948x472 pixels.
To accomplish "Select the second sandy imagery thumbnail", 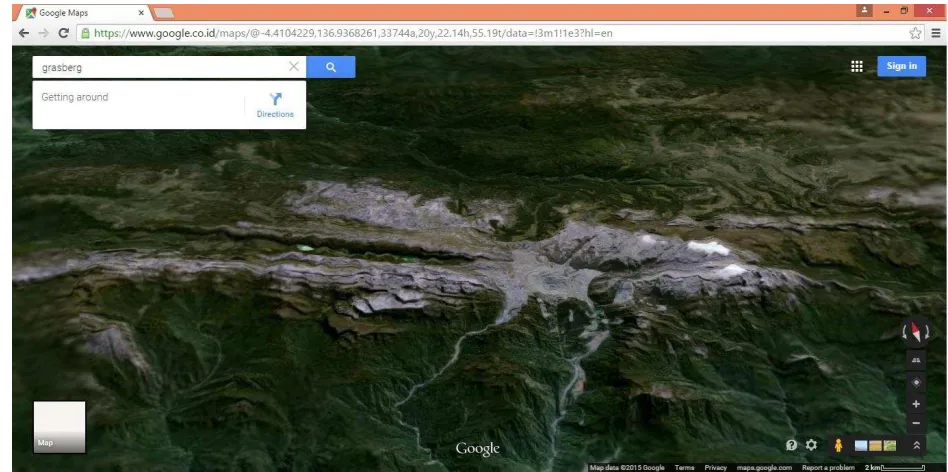I will pos(875,446).
